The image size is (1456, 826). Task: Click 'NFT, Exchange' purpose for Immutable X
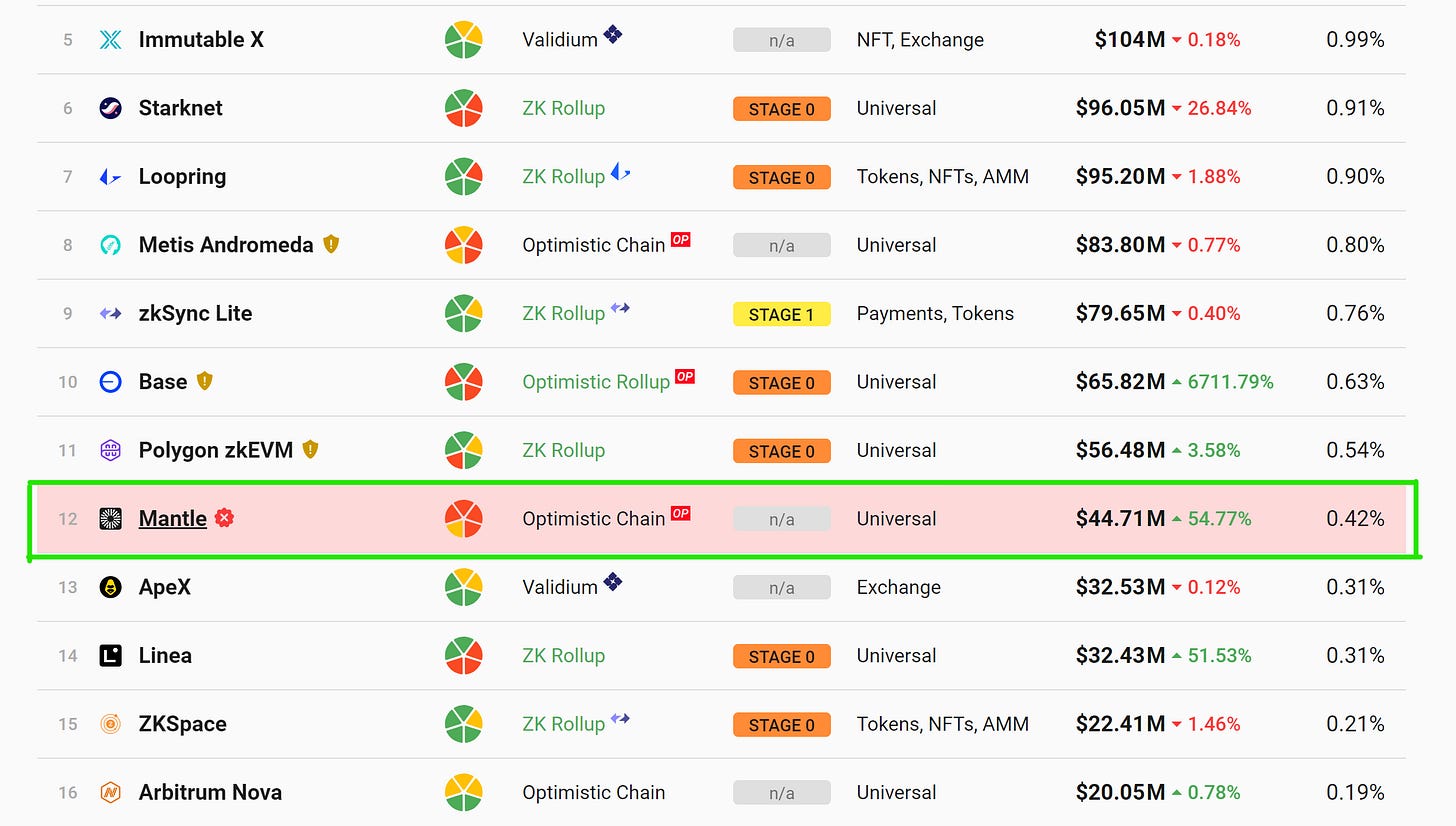pos(920,40)
